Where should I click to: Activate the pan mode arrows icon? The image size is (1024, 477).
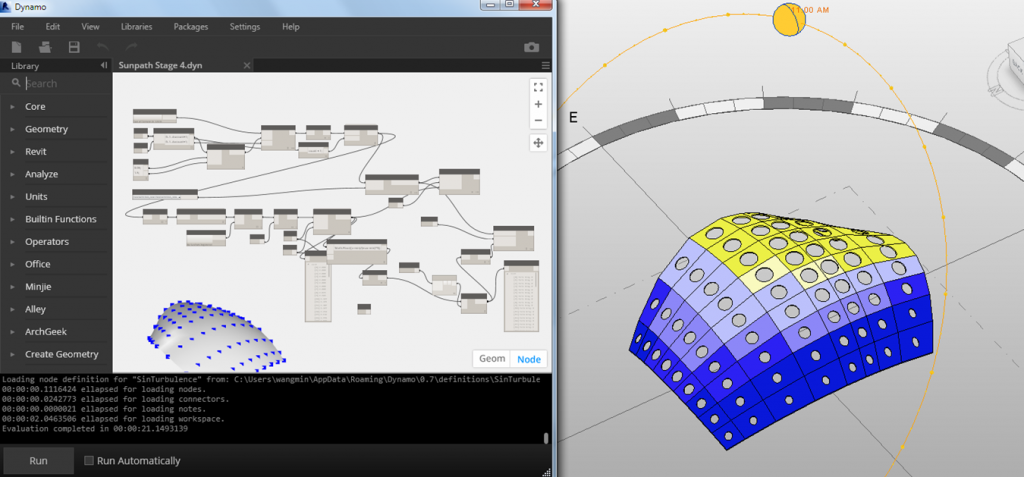[x=538, y=143]
